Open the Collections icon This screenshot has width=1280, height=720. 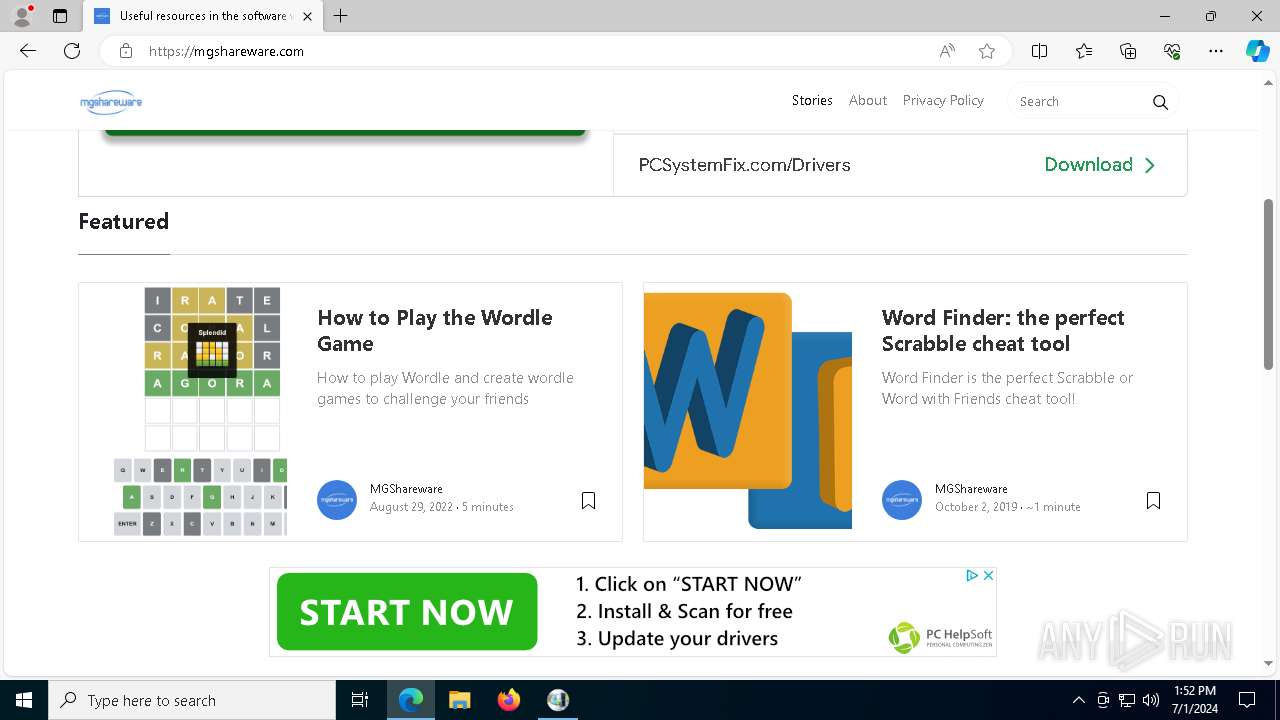coord(1128,51)
